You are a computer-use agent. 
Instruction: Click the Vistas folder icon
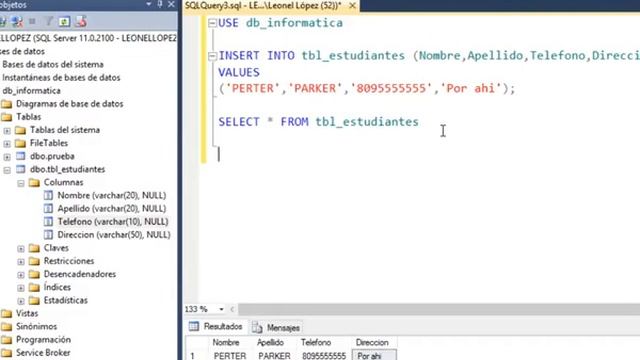tap(7, 313)
